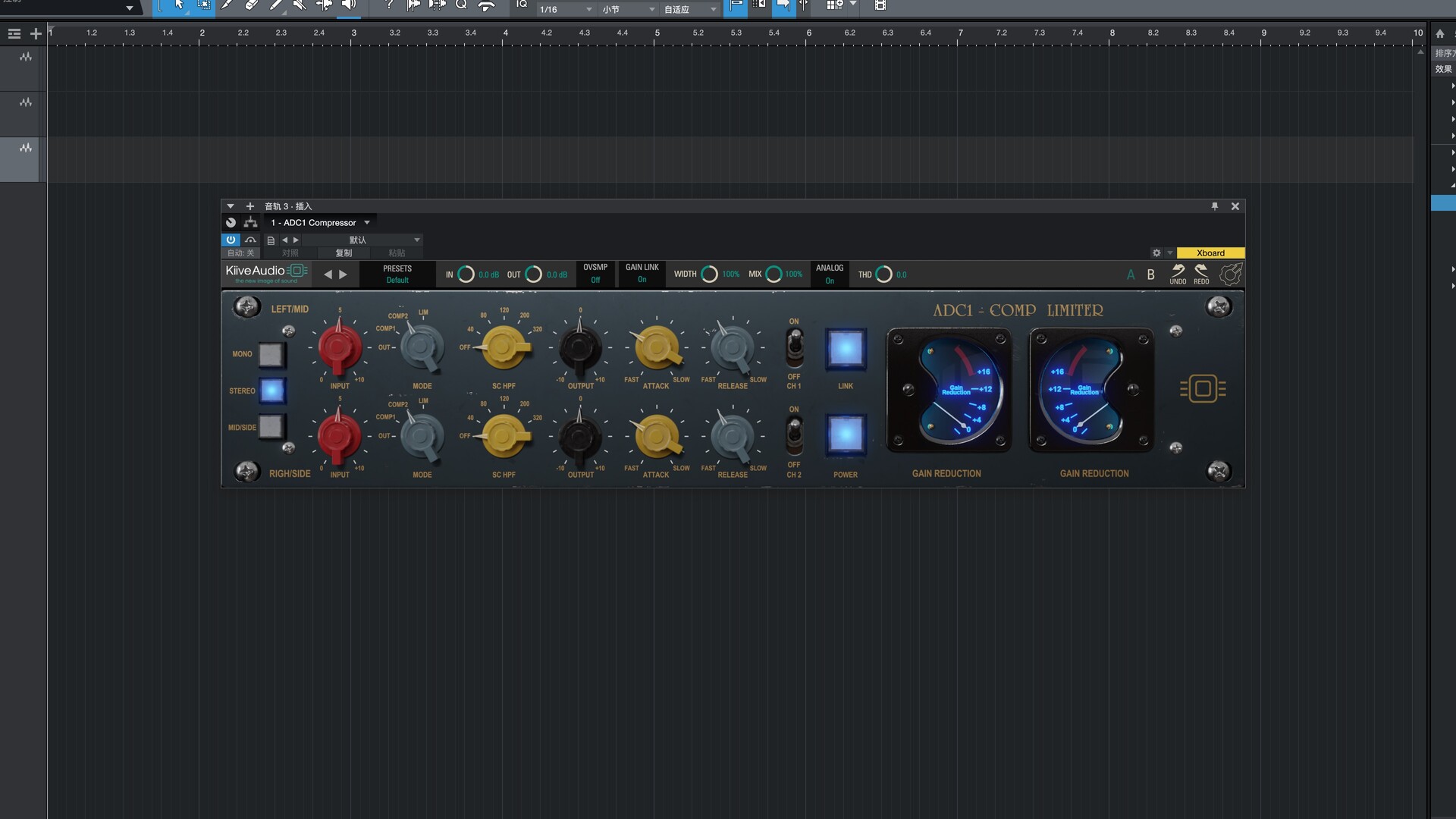Click the Xboard button in top right
Viewport: 1456px width, 819px height.
point(1211,252)
